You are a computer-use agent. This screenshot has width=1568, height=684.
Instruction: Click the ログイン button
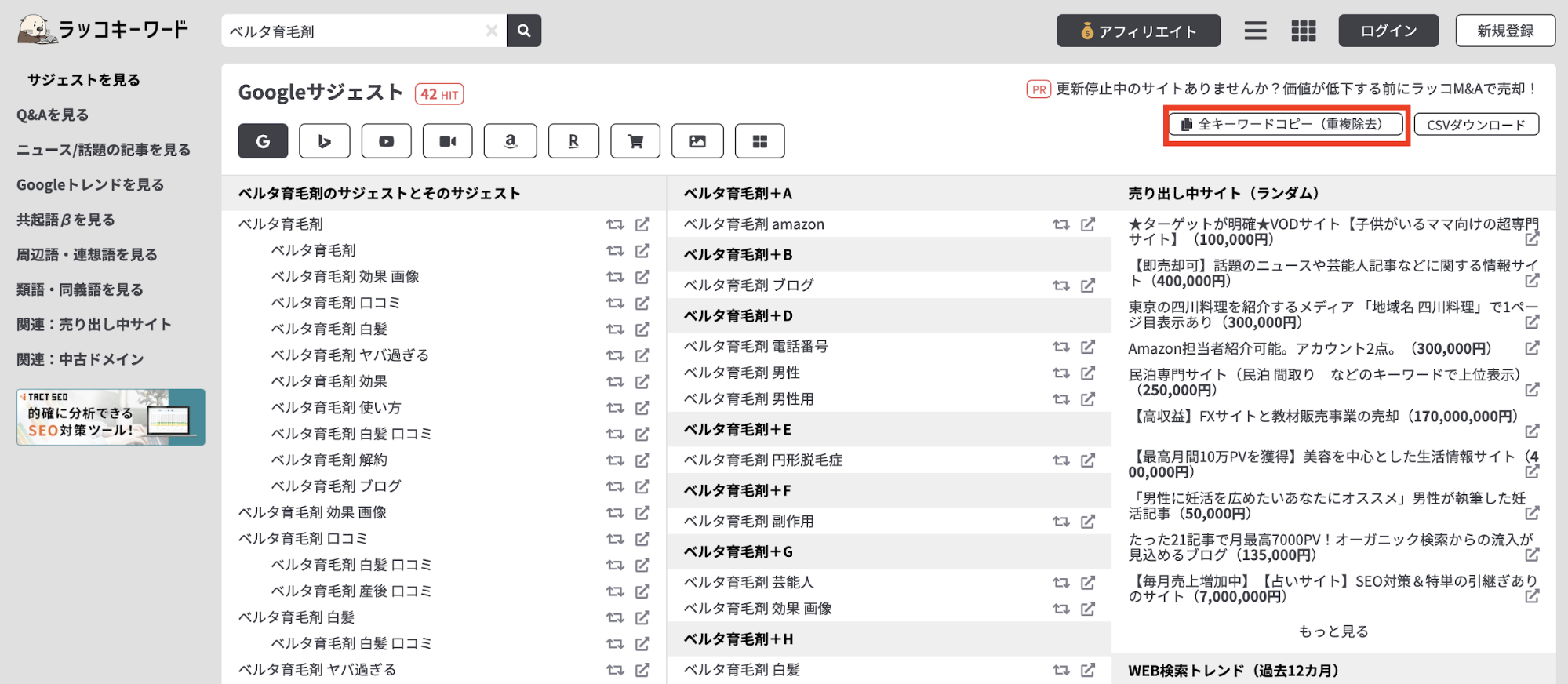click(1388, 31)
